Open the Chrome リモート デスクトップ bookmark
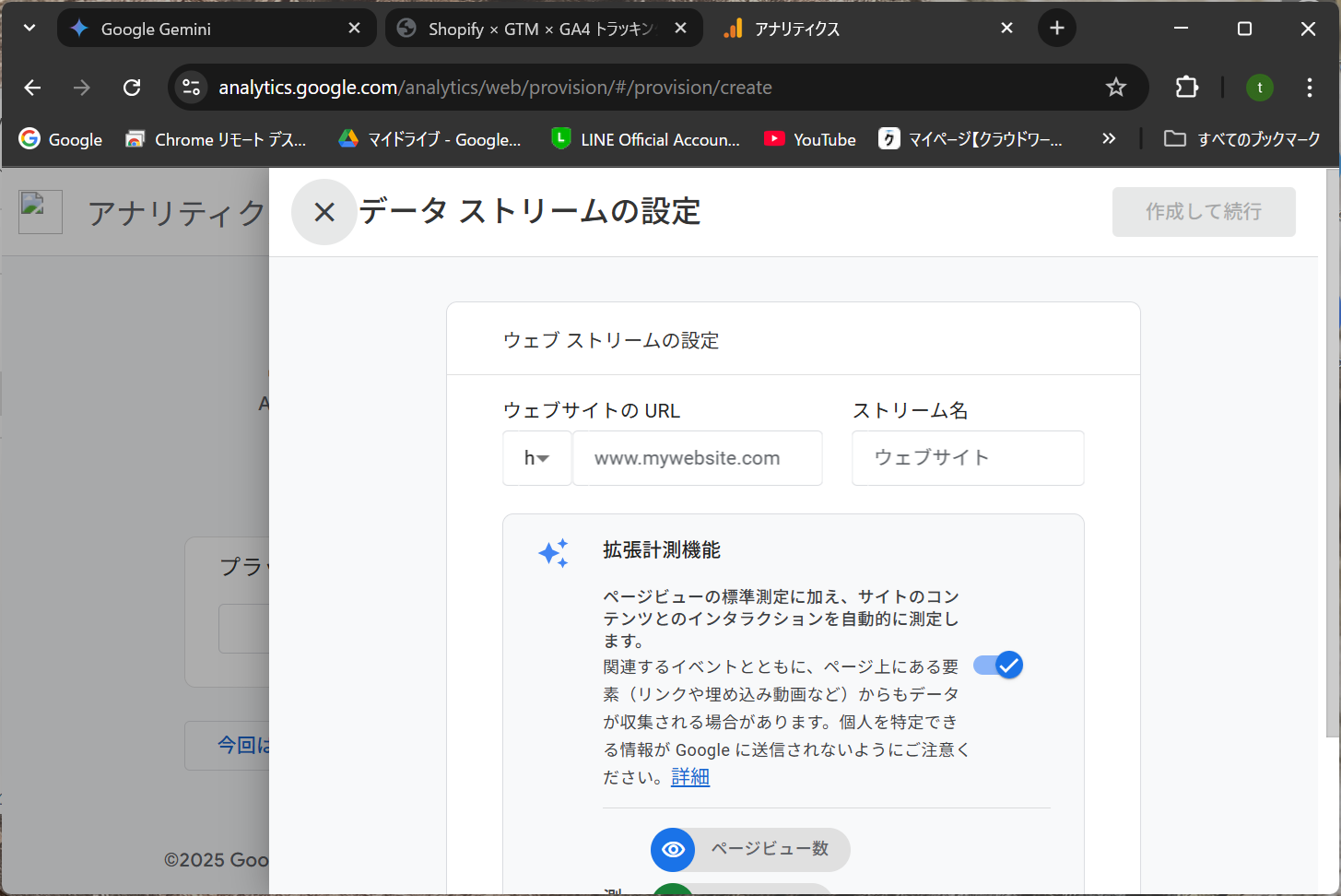The image size is (1341, 896). [x=216, y=139]
